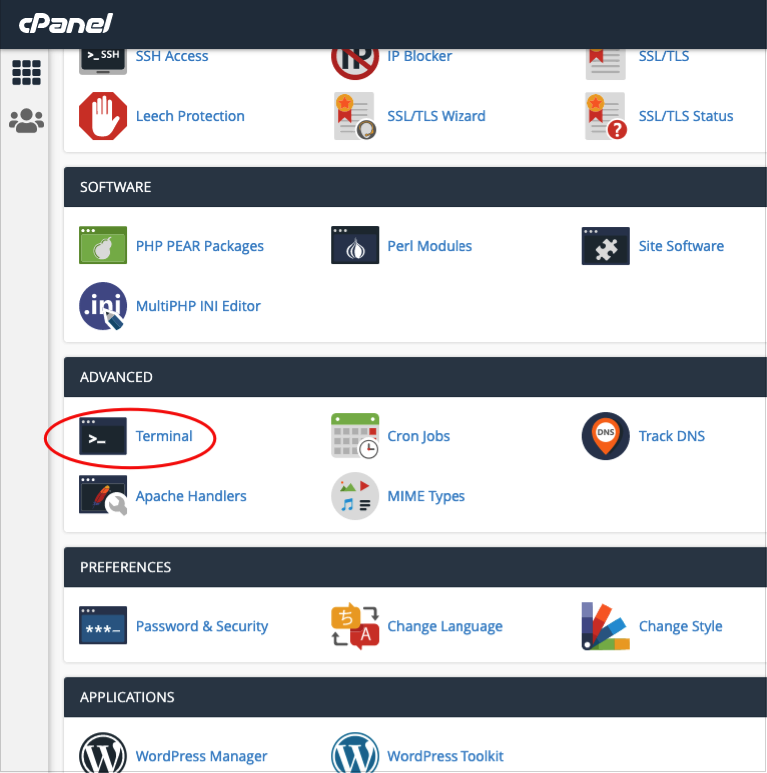767x773 pixels.
Task: Click the Site Software puzzle icon
Action: coord(606,246)
